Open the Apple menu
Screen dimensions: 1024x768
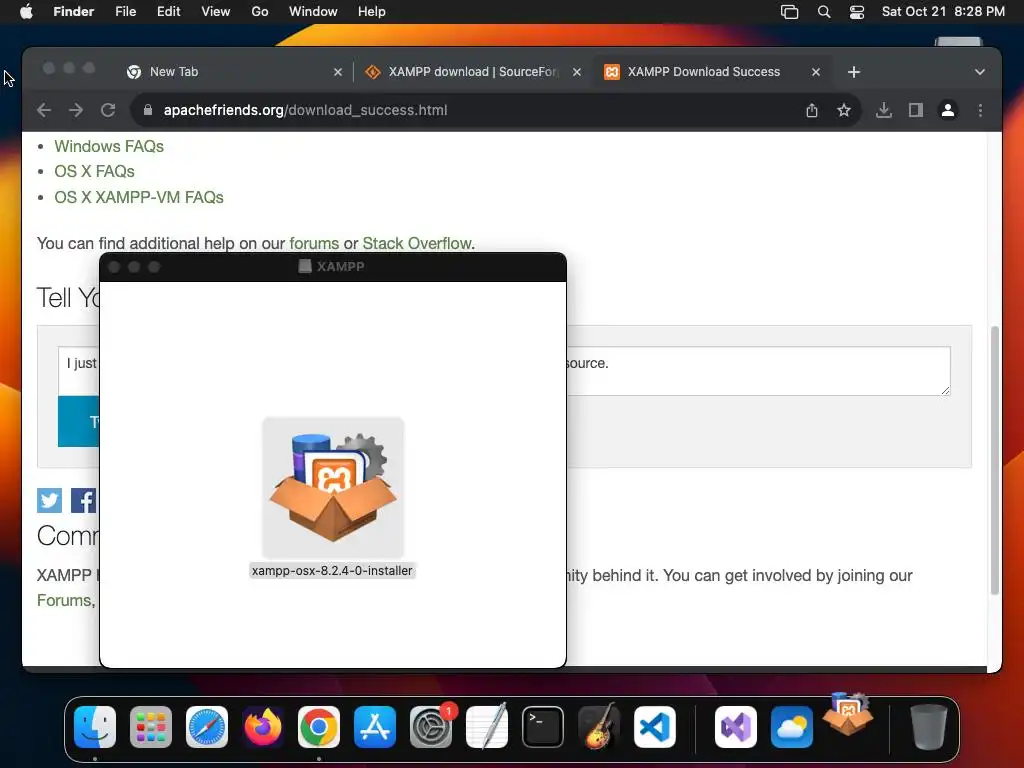[25, 12]
